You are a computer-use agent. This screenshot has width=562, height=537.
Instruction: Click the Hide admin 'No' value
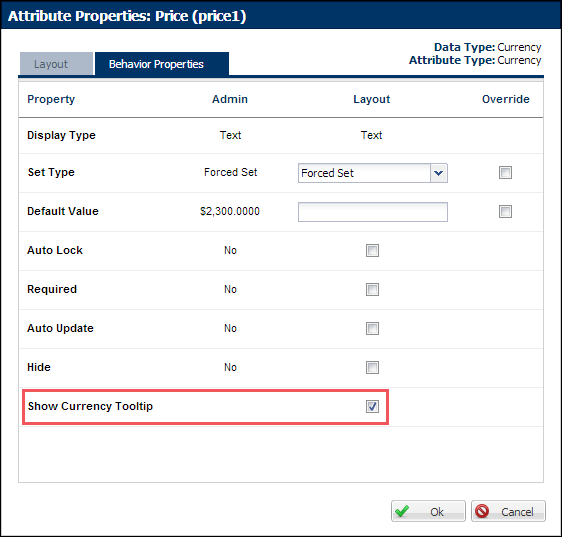(x=230, y=367)
